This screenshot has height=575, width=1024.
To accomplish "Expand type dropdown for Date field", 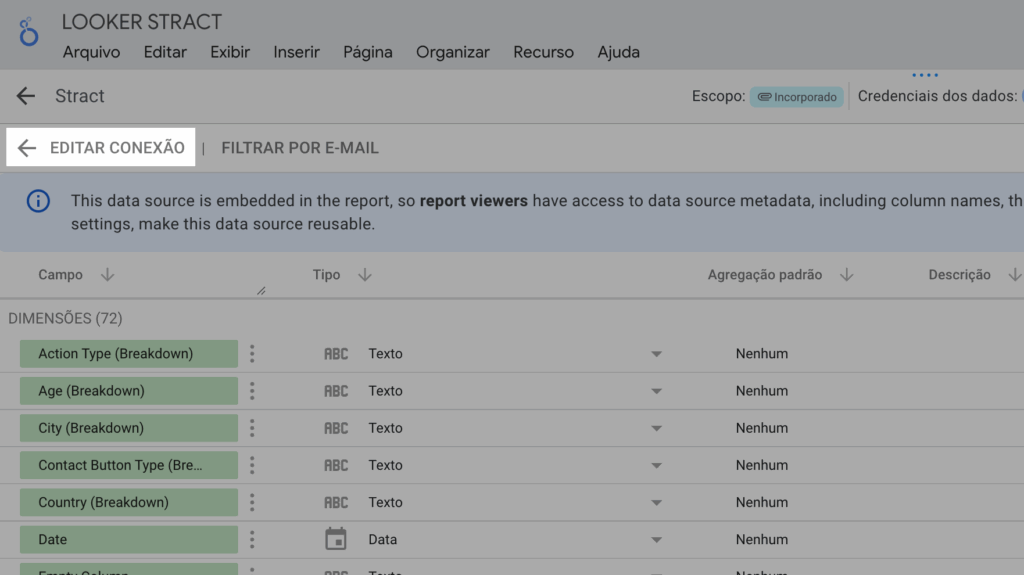I will (656, 540).
